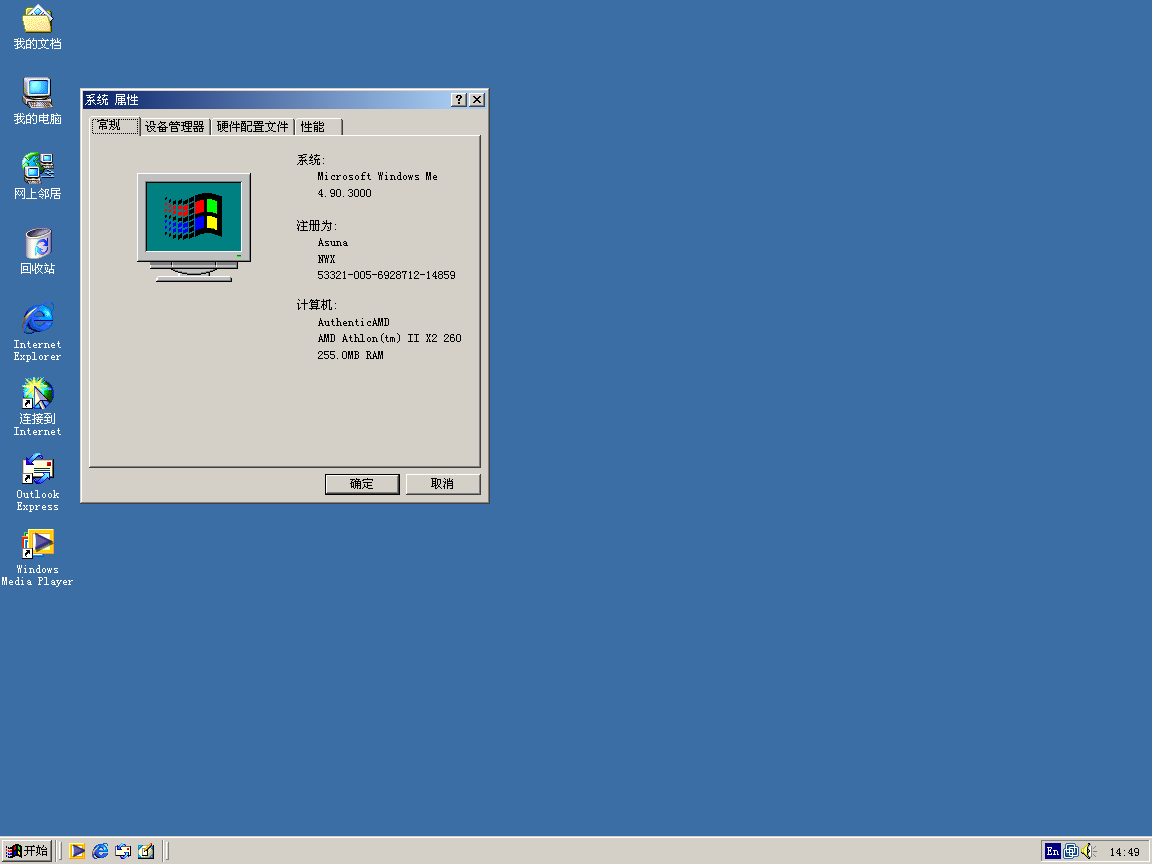Click the AMD Athlon(tm) II X2 260 text
Screen dimensions: 1152x864
pyautogui.click(x=389, y=339)
